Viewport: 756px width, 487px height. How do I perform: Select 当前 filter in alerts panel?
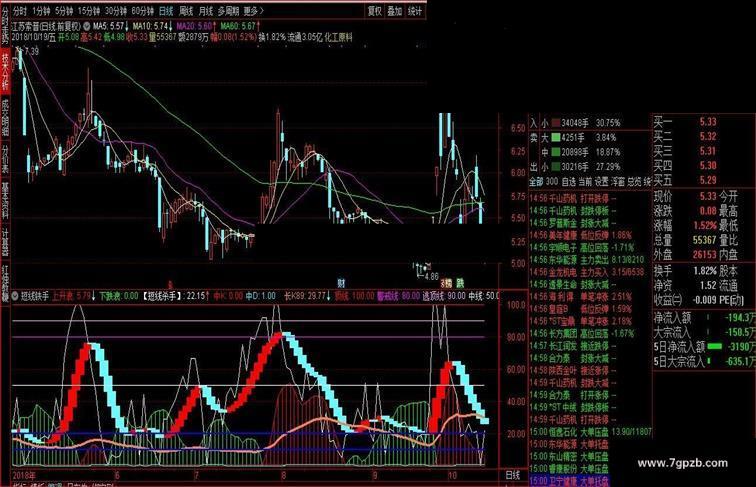click(x=585, y=182)
